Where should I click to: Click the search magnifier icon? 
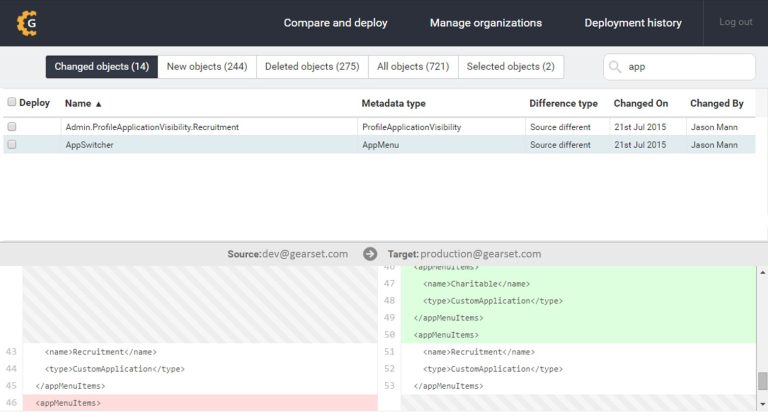617,67
